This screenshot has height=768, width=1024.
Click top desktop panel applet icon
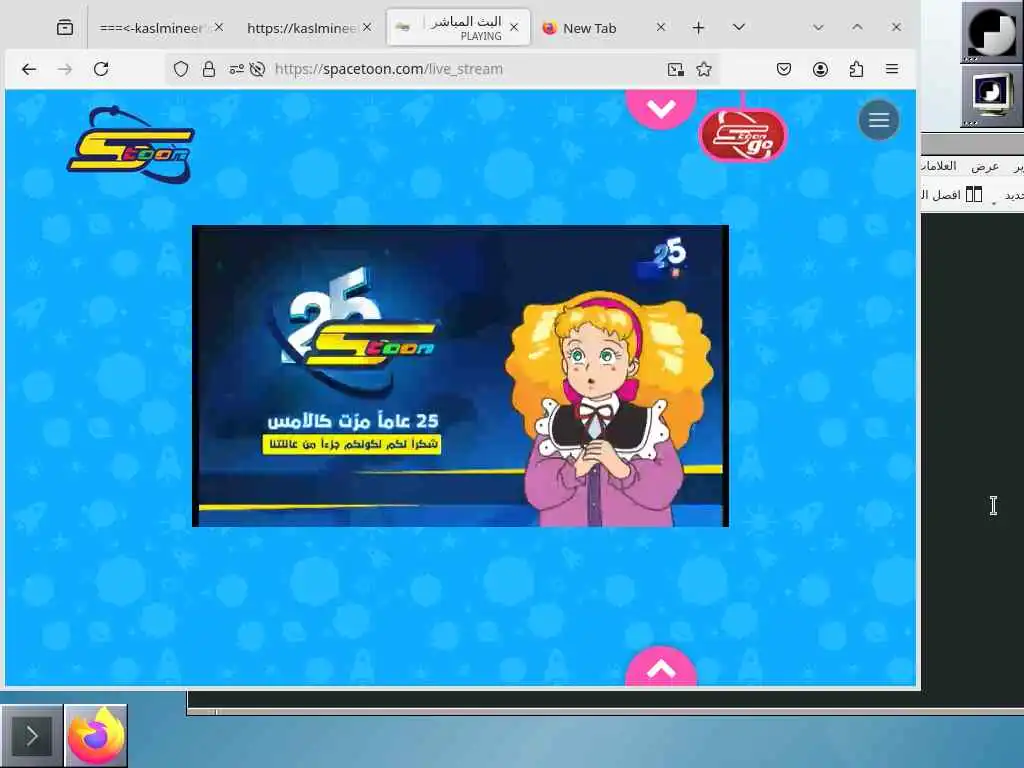click(x=992, y=31)
